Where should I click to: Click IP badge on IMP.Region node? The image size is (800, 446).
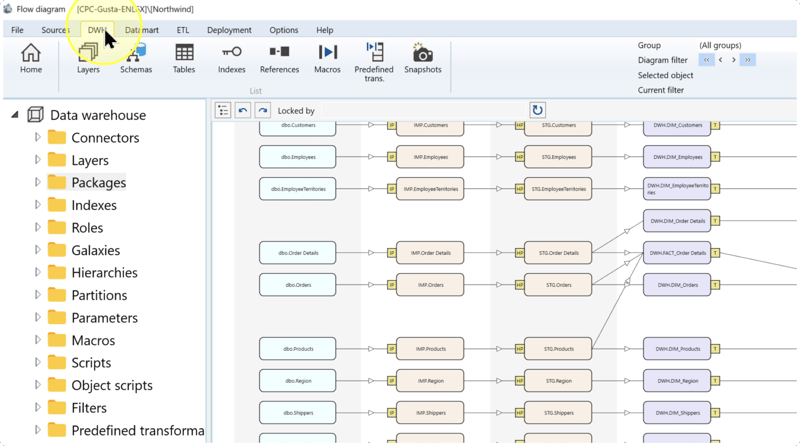[391, 381]
